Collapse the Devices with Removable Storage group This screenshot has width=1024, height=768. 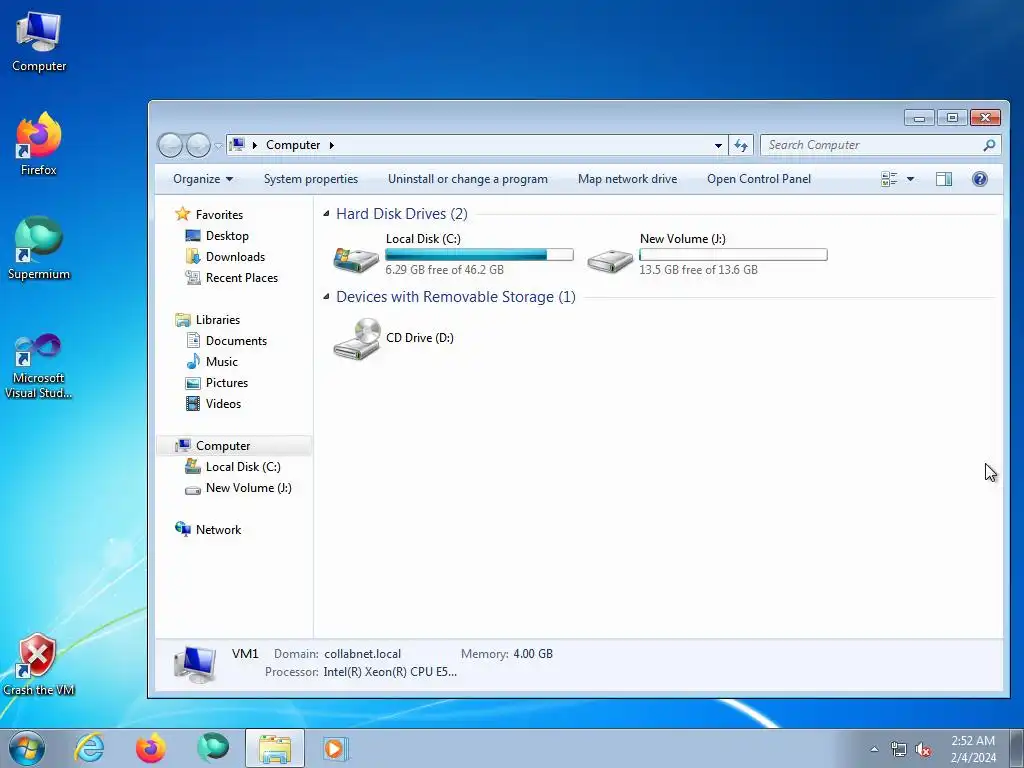(x=326, y=296)
